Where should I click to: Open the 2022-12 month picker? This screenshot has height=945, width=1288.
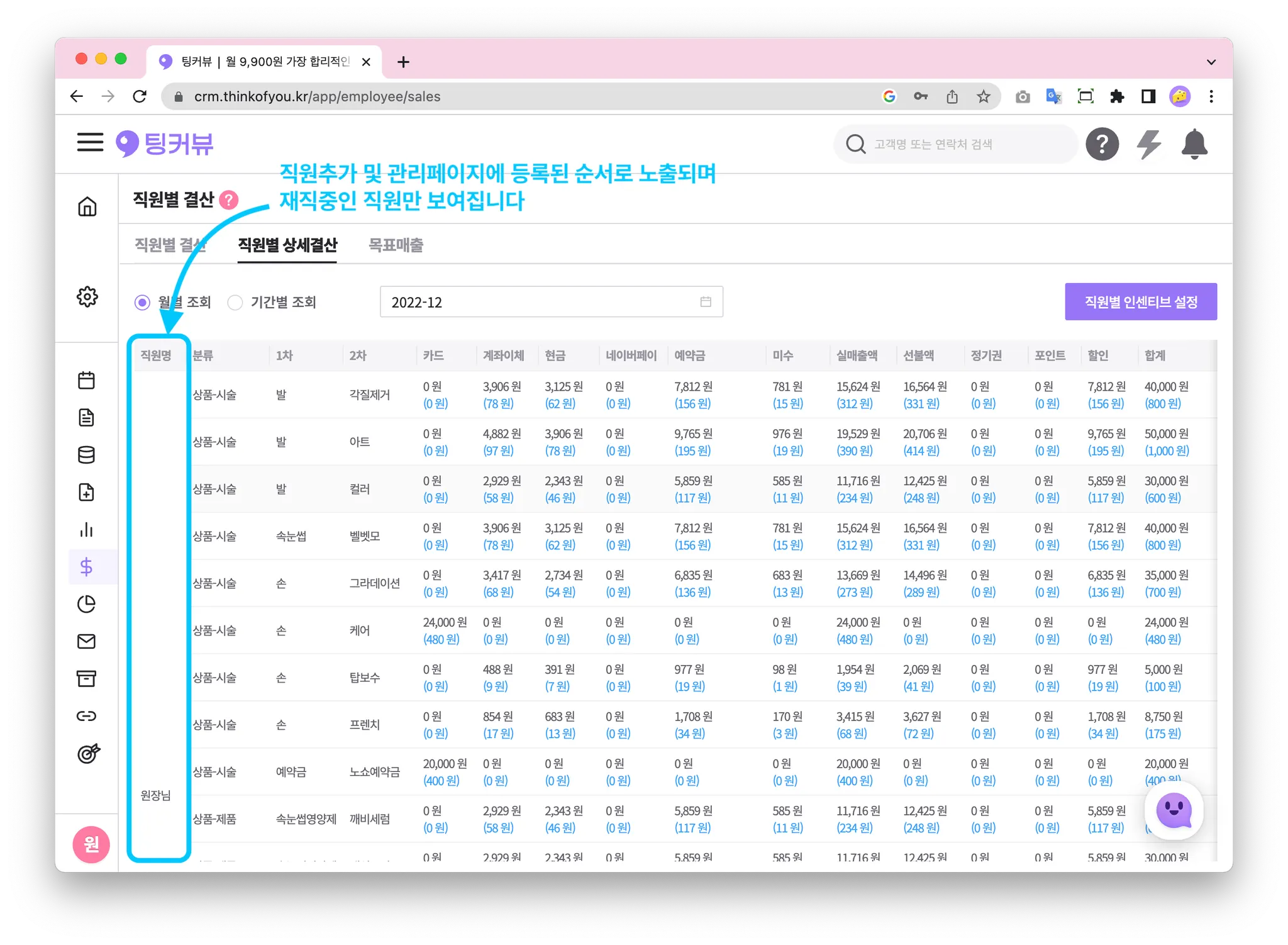click(551, 302)
